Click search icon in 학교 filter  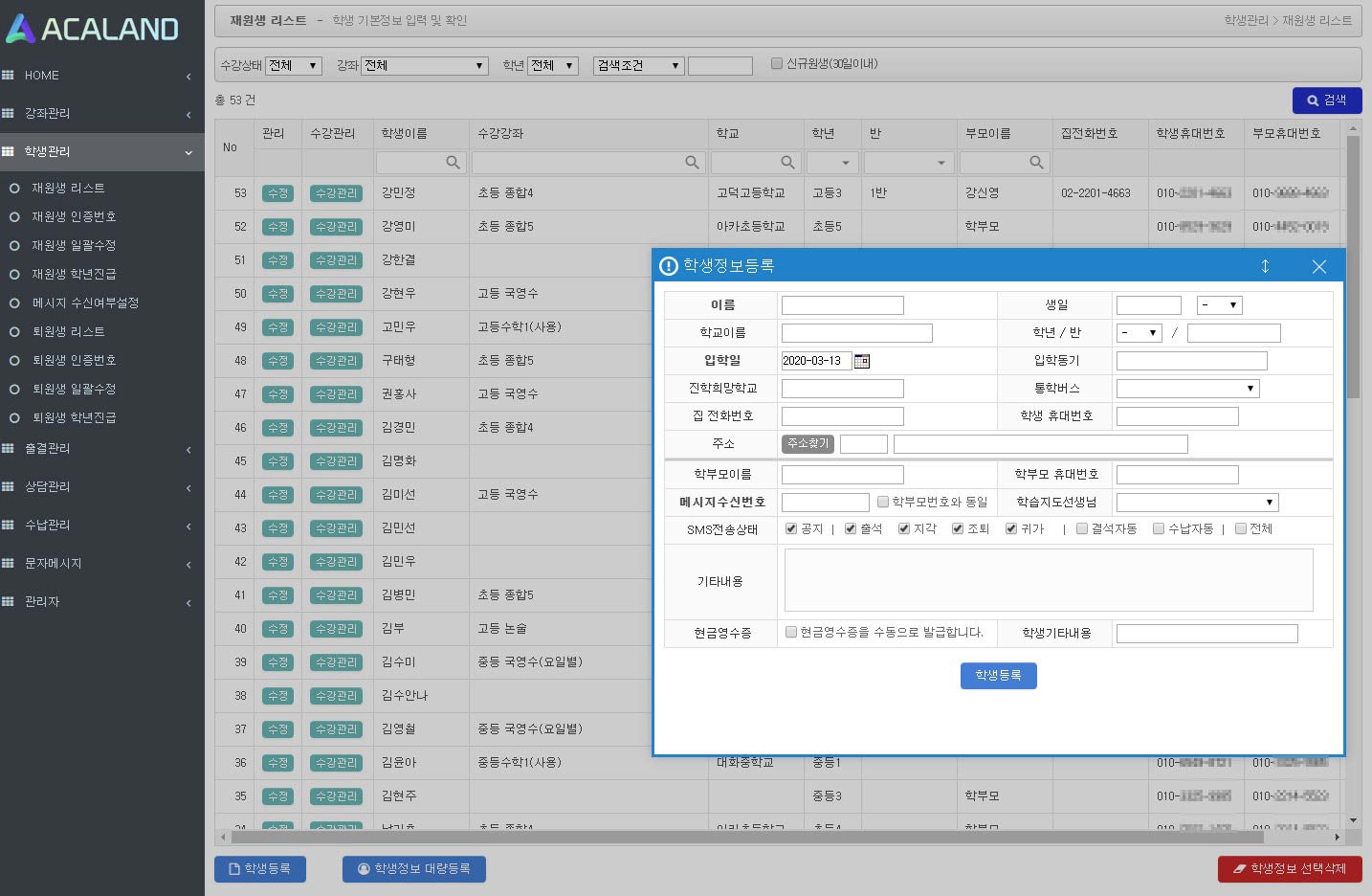(x=788, y=163)
